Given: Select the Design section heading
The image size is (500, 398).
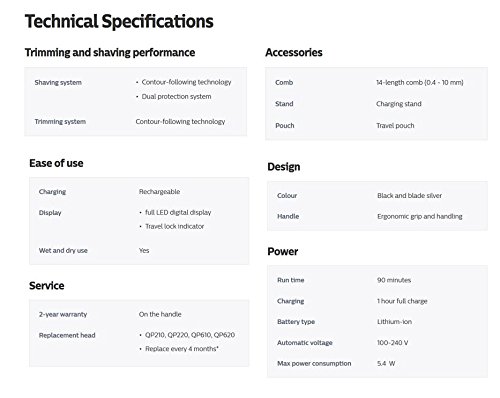Looking at the screenshot, I should [x=284, y=167].
